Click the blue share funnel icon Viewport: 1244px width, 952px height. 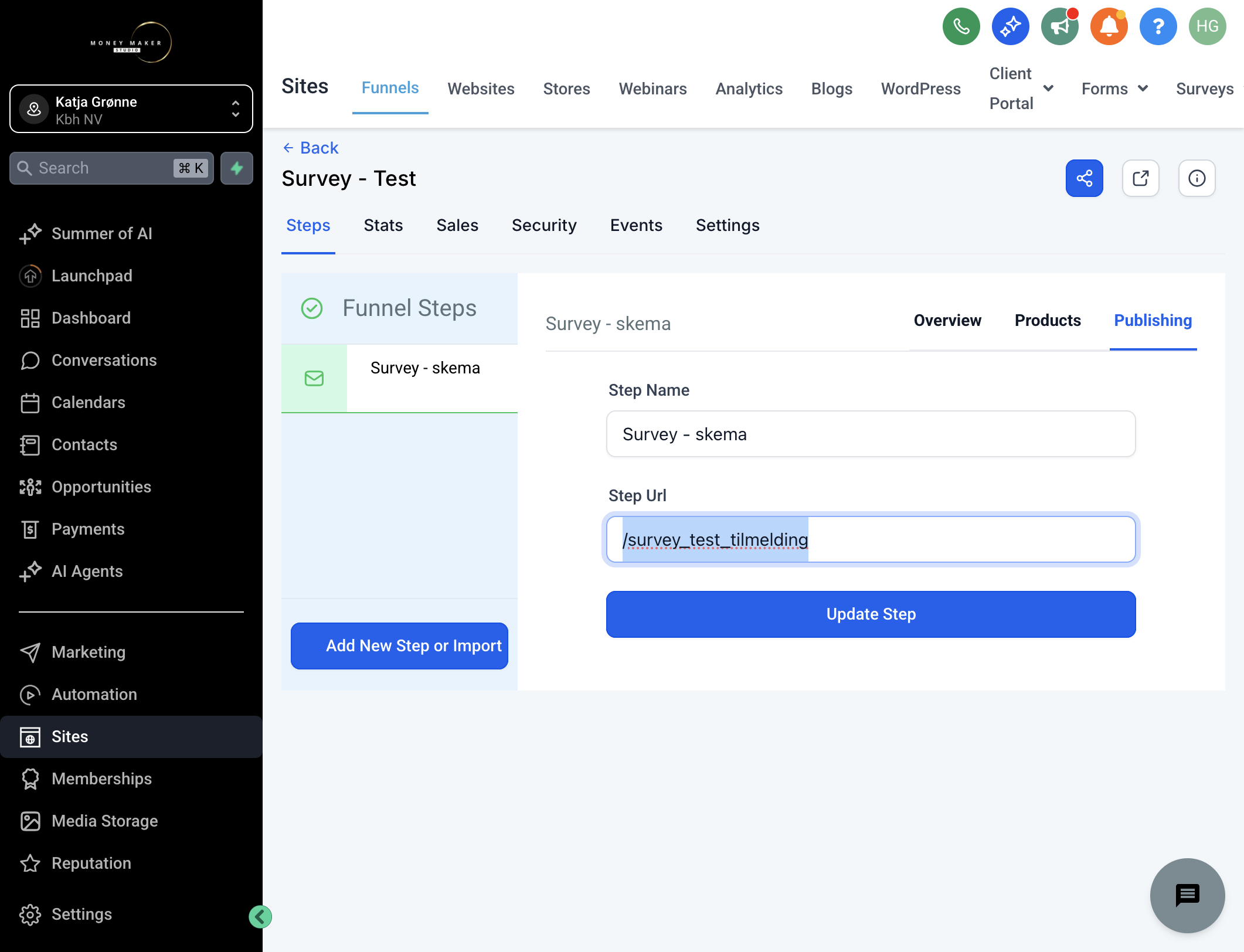point(1084,178)
